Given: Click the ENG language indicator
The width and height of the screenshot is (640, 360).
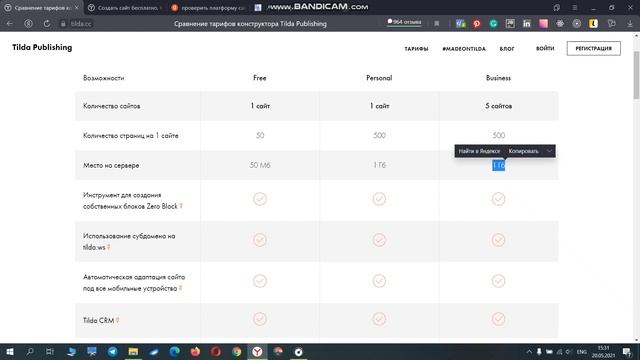Looking at the screenshot, I should (x=582, y=351).
